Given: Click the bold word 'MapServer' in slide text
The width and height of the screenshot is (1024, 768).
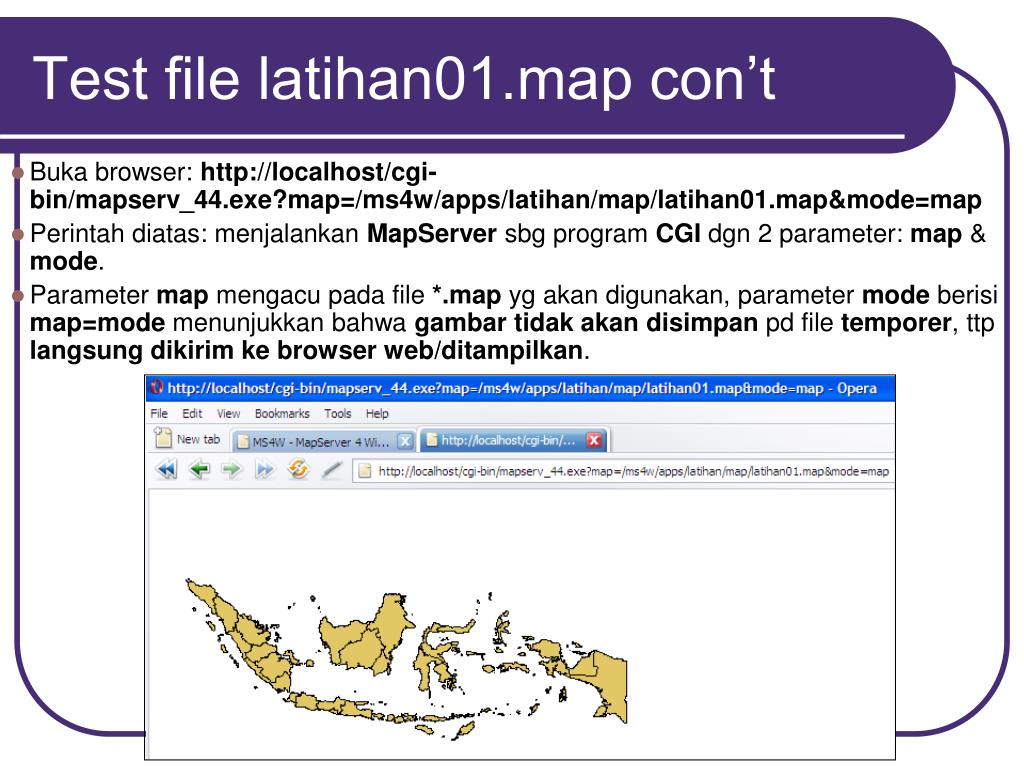Looking at the screenshot, I should [432, 234].
